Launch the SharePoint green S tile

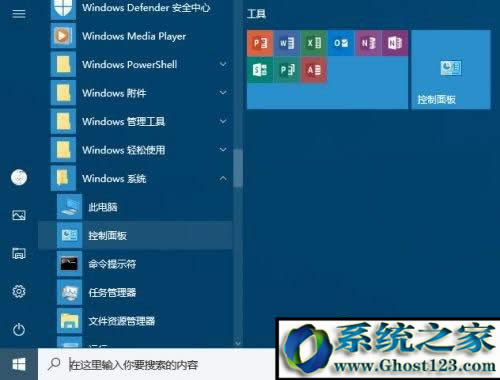260,70
